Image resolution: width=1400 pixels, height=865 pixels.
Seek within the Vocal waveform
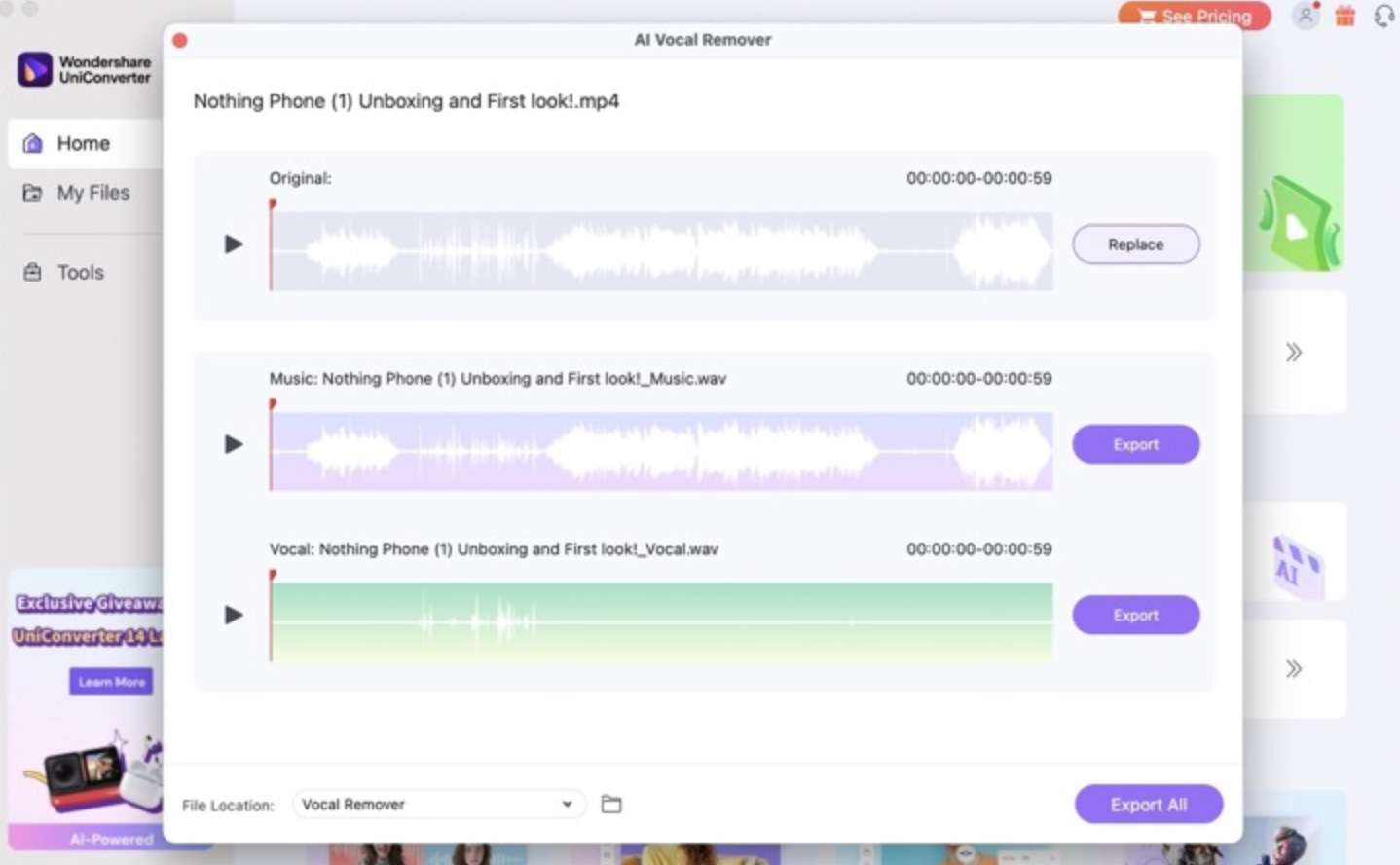click(662, 621)
